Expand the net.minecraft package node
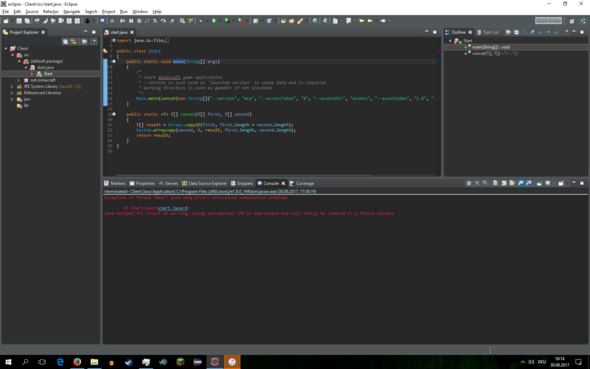The width and height of the screenshot is (590, 369). tap(18, 80)
